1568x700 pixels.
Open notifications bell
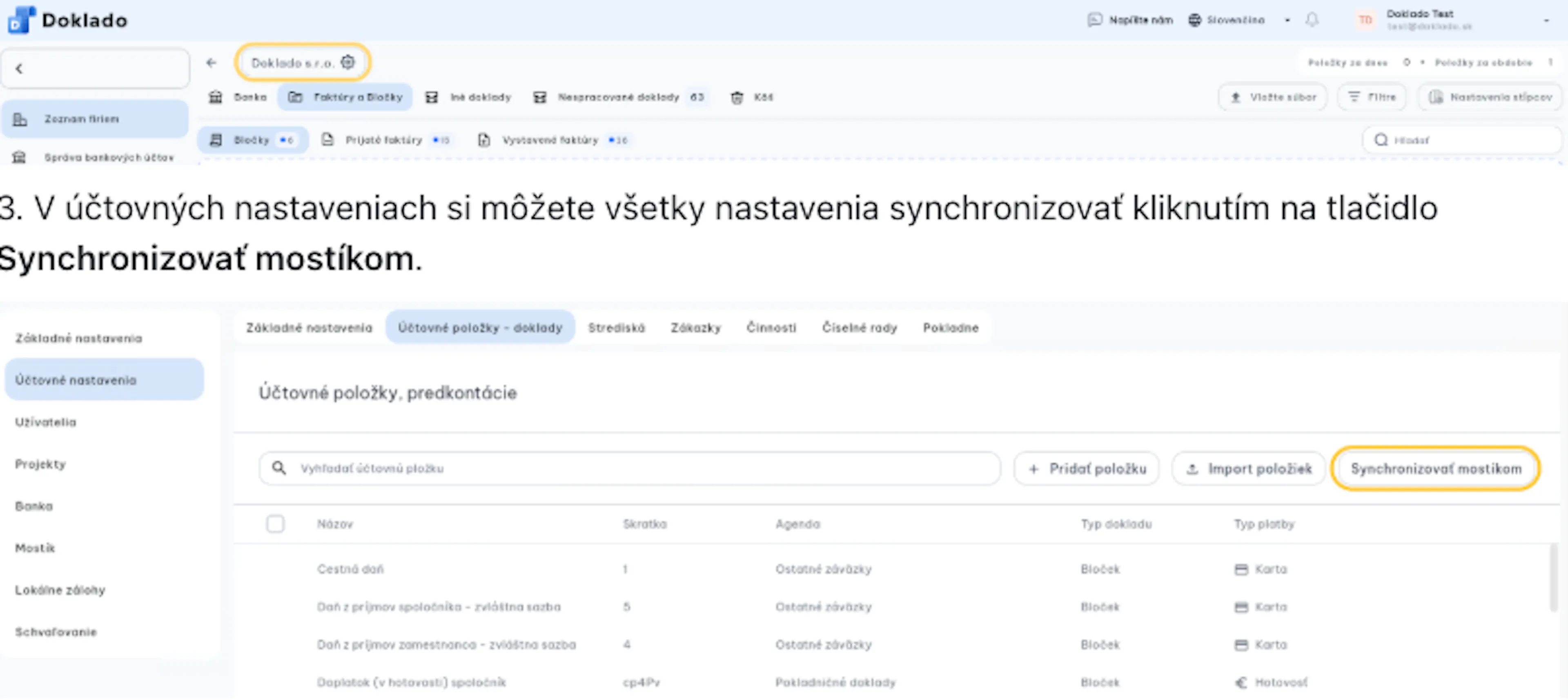tap(1312, 20)
